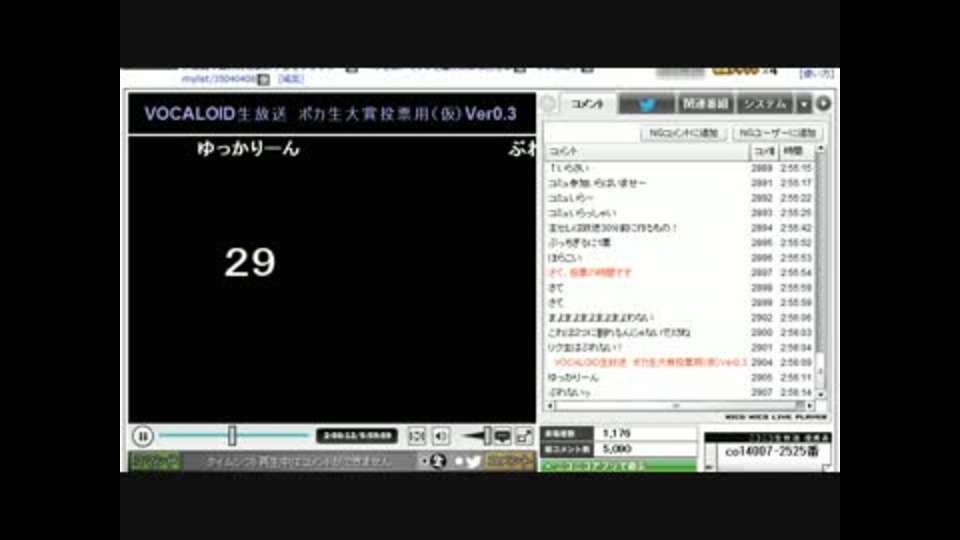Switch to the 関連番組 tab
The width and height of the screenshot is (960, 540).
coord(705,104)
